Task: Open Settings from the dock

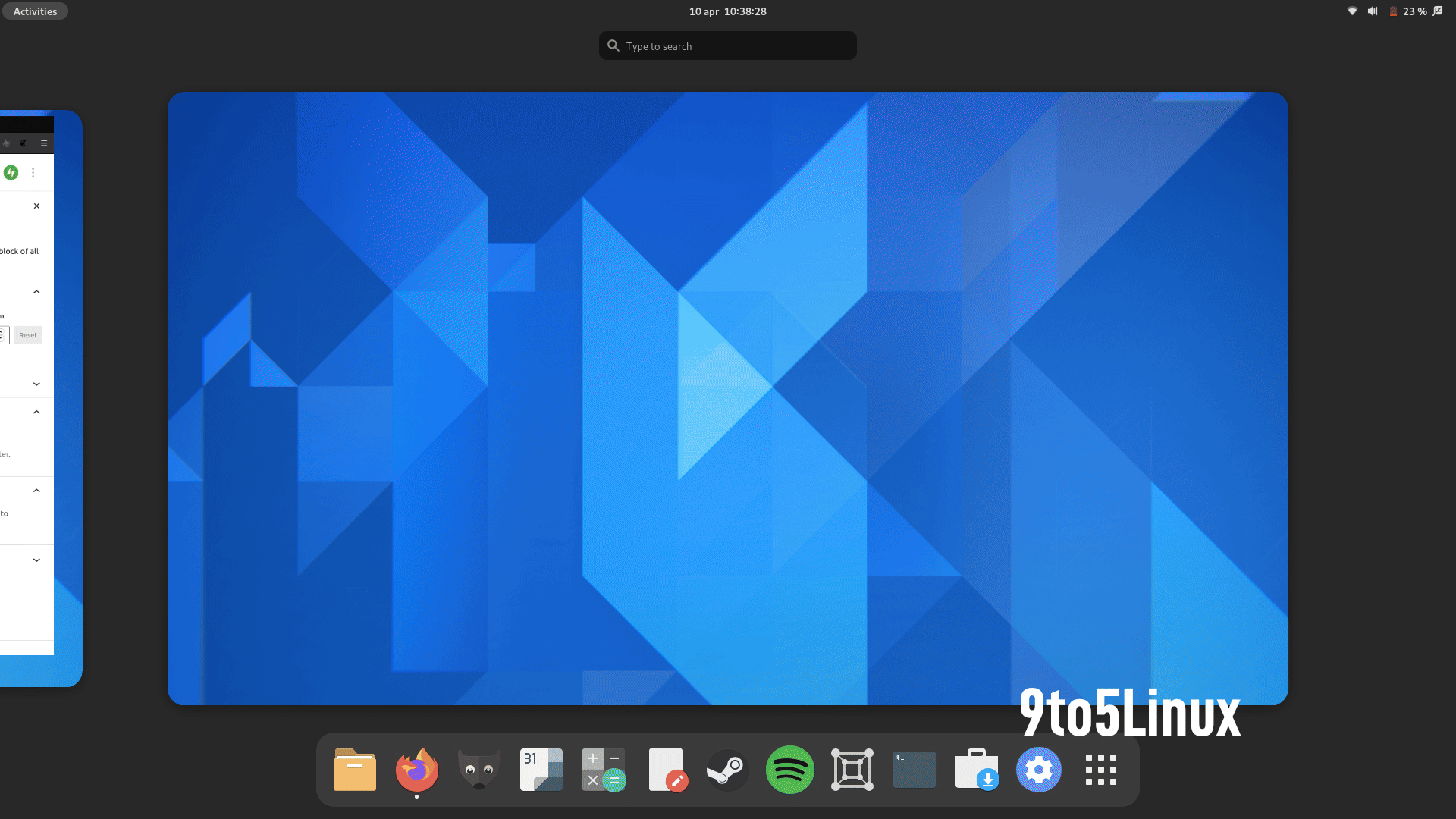Action: [1038, 770]
